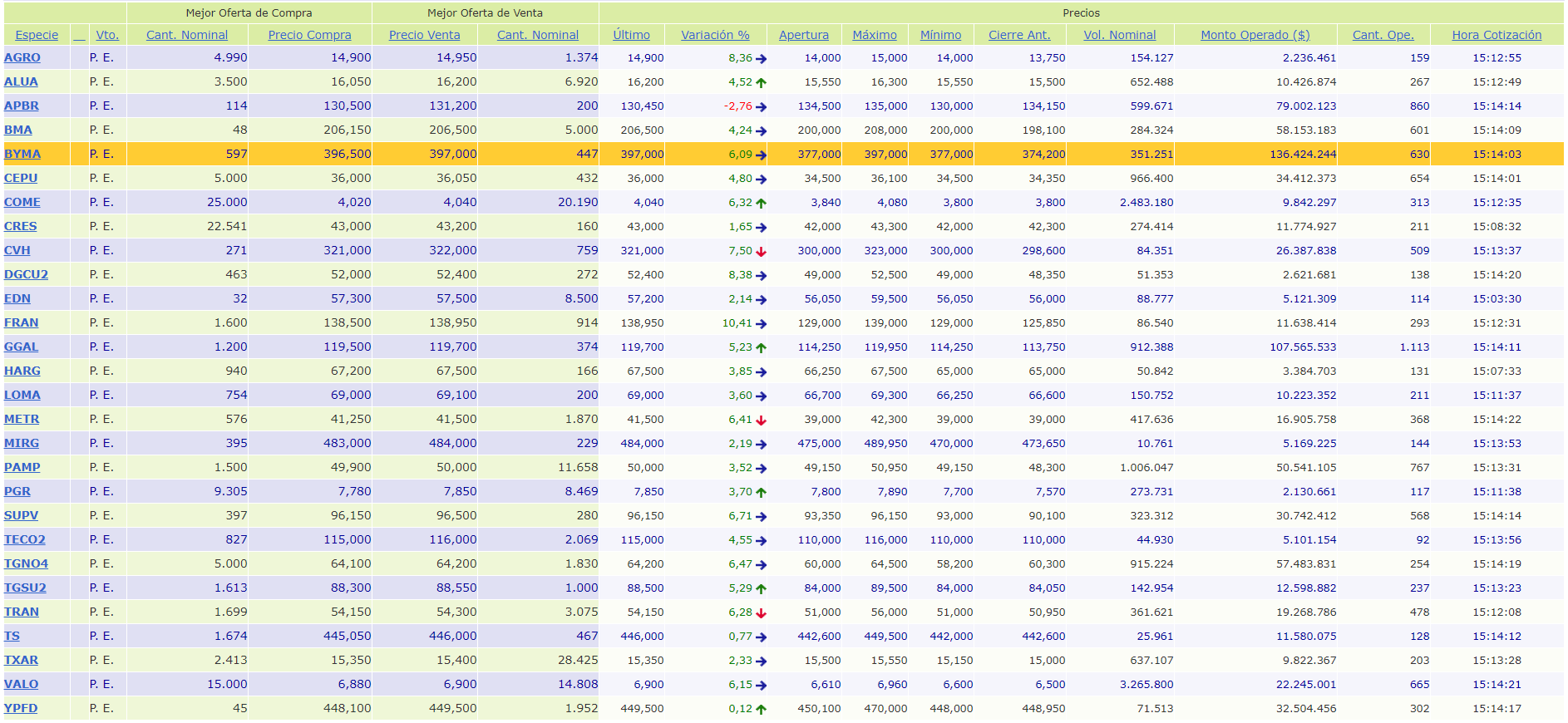Open the TGSU2 ticker link
Screen dimensions: 1568x723
pos(25,588)
